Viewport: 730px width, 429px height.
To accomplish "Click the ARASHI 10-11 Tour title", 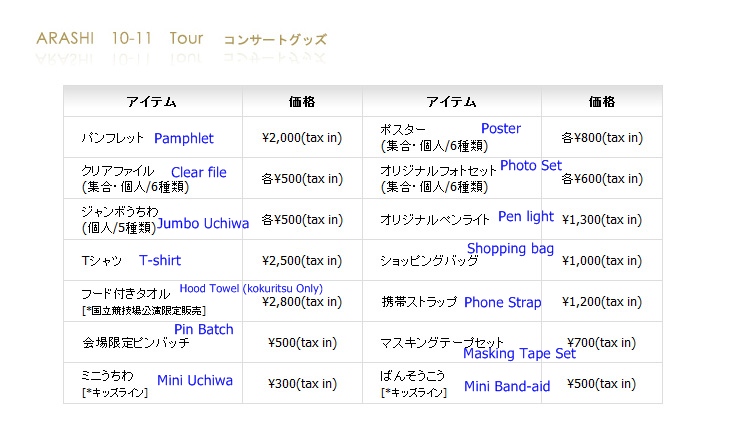I will (119, 39).
